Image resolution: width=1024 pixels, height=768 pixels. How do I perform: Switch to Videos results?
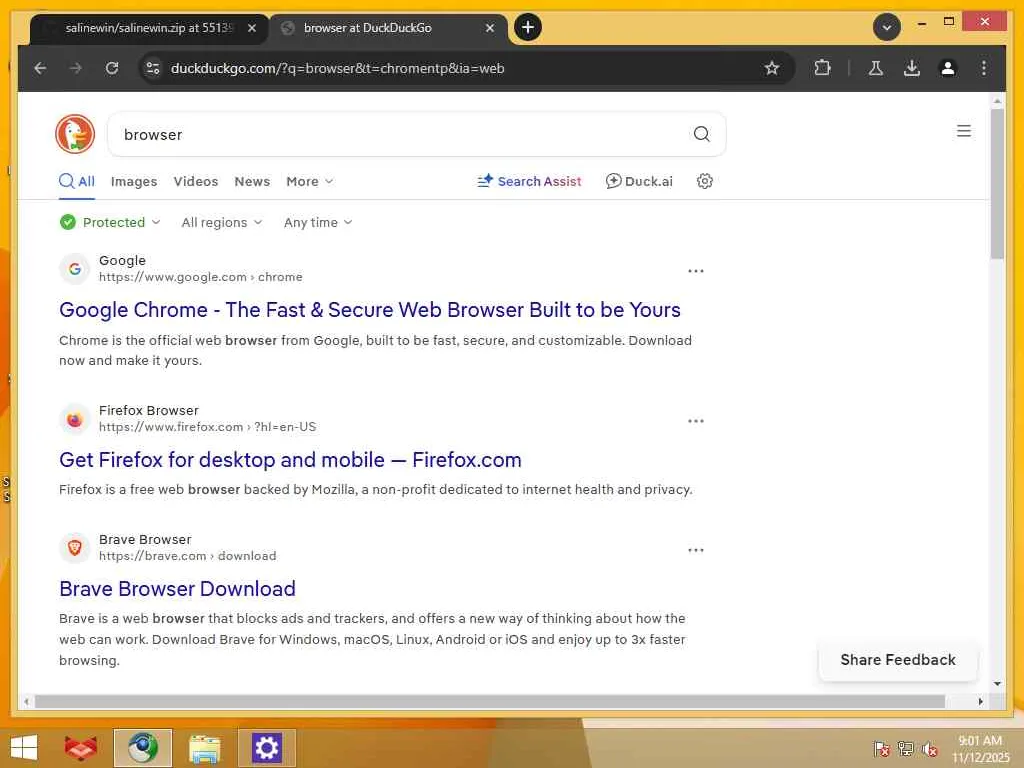195,182
